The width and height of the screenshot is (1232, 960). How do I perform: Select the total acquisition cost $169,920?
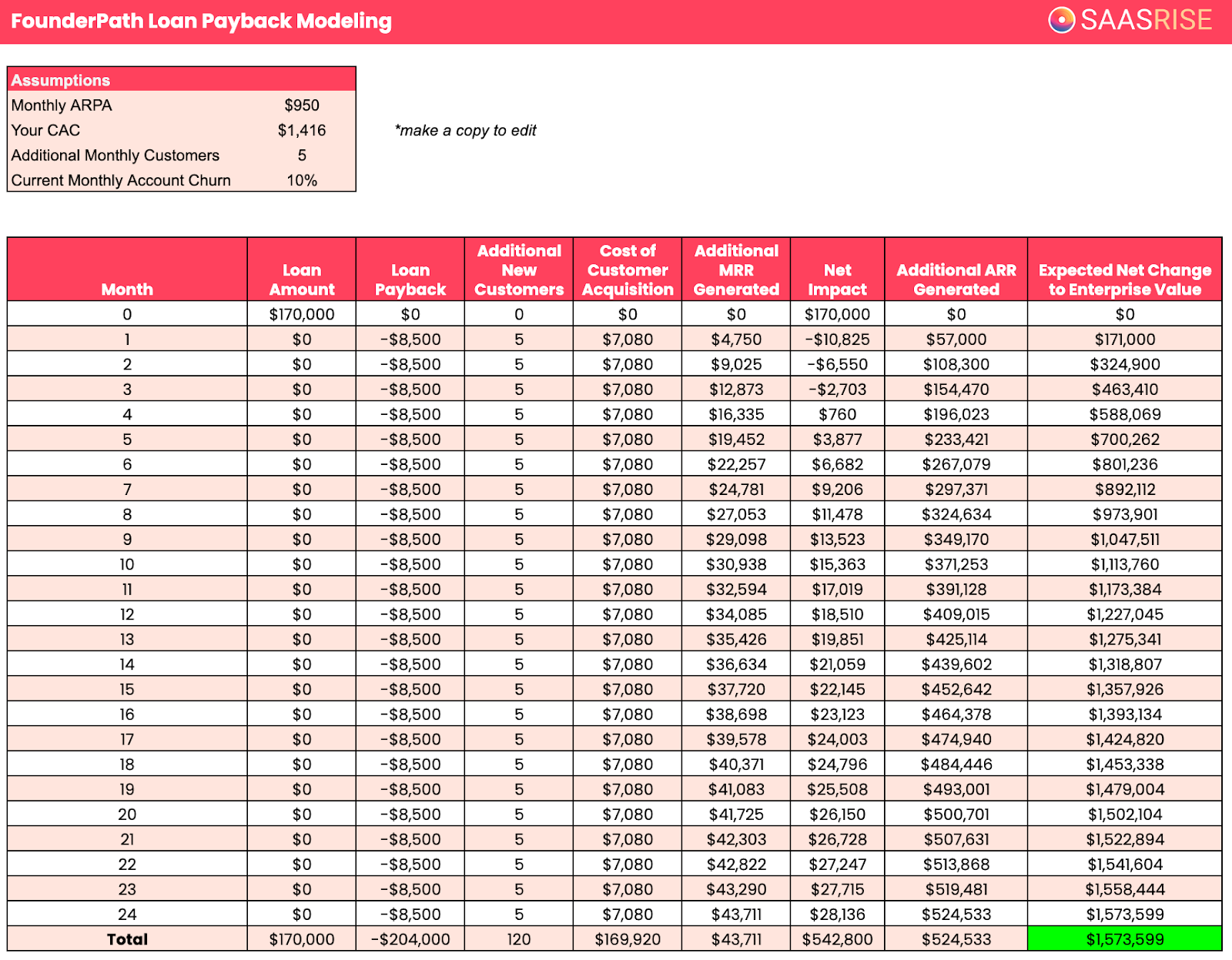point(628,939)
